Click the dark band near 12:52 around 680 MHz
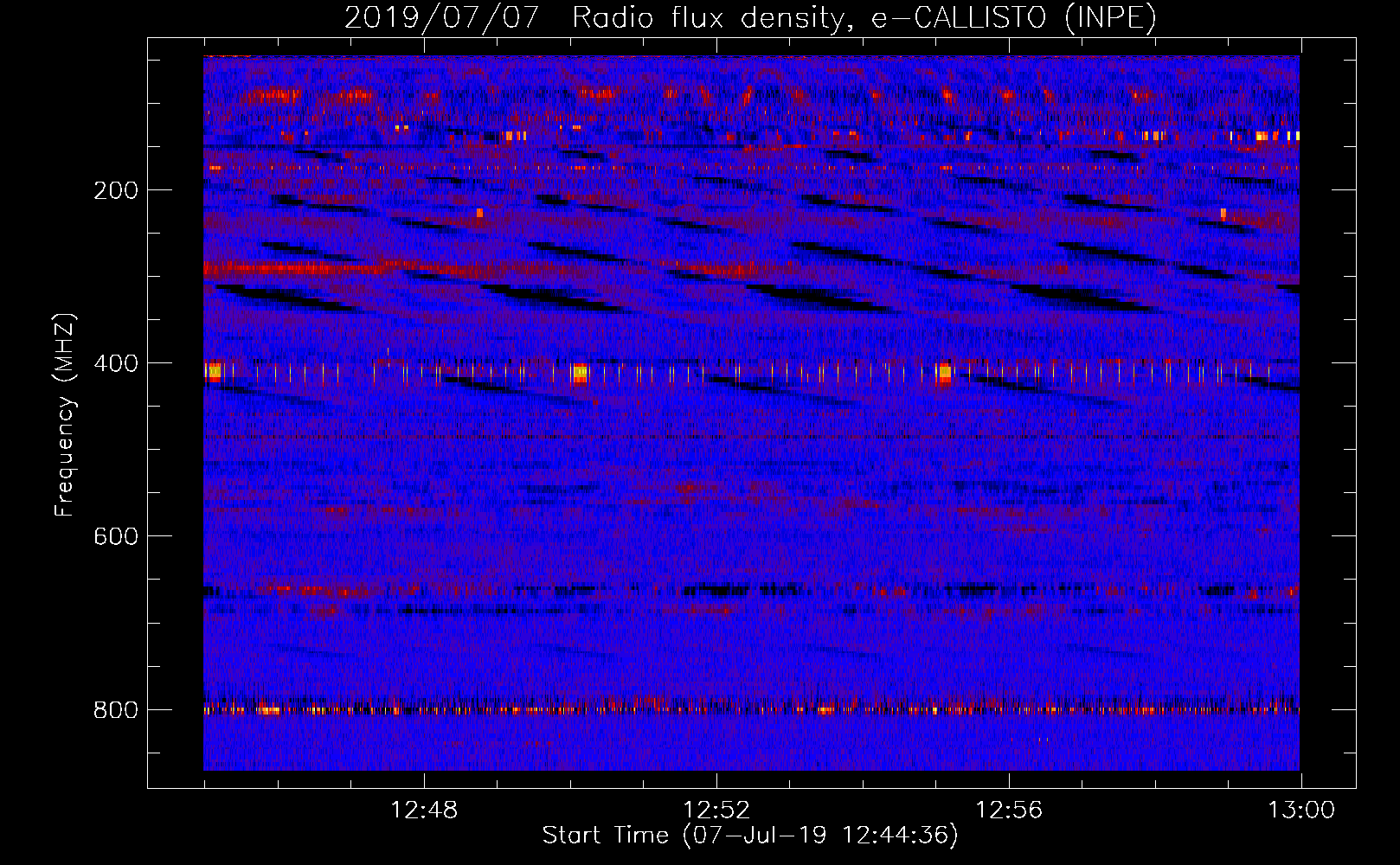1400x865 pixels. [x=718, y=590]
